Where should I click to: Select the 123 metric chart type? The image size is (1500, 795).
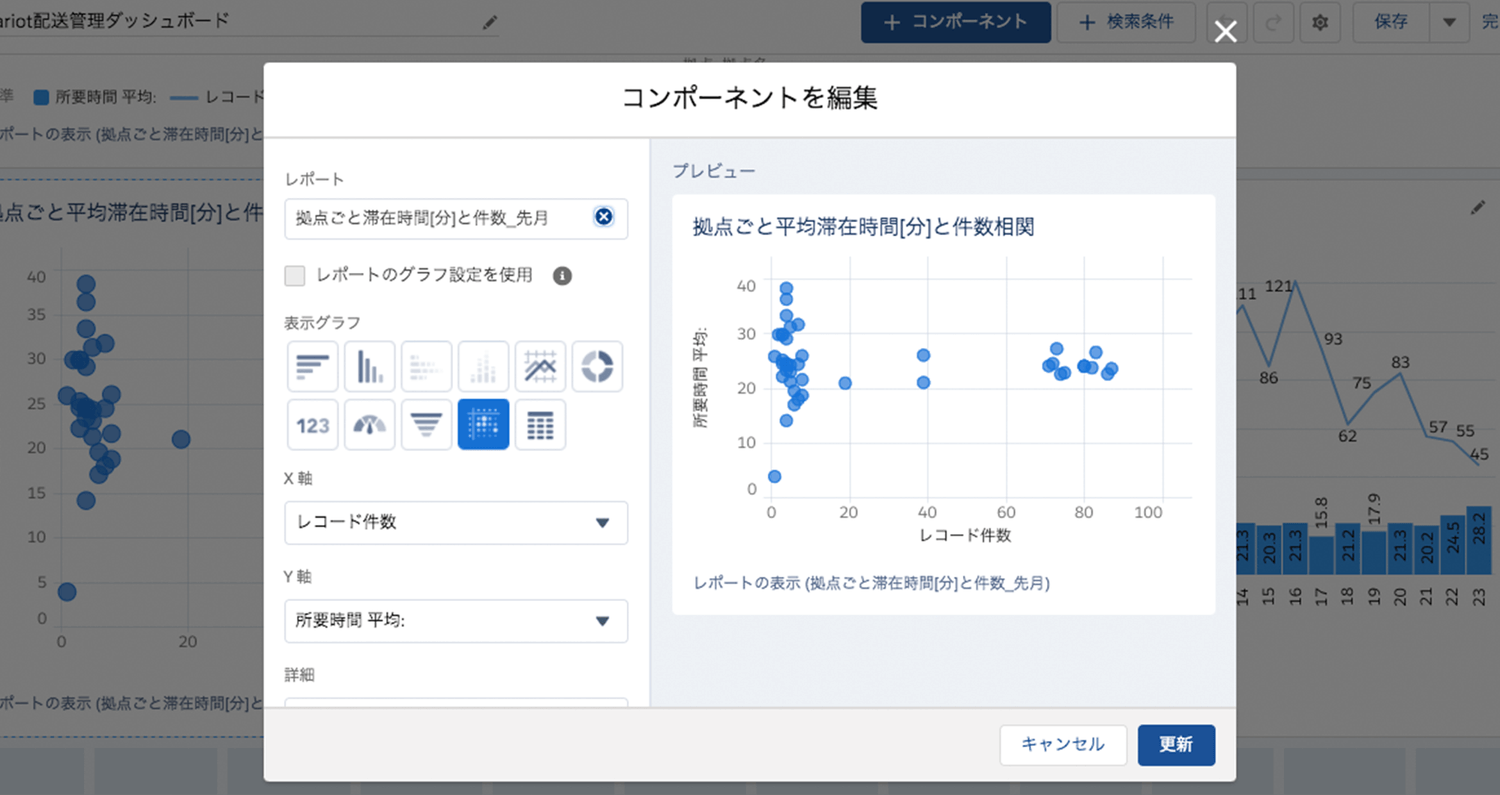pyautogui.click(x=313, y=425)
